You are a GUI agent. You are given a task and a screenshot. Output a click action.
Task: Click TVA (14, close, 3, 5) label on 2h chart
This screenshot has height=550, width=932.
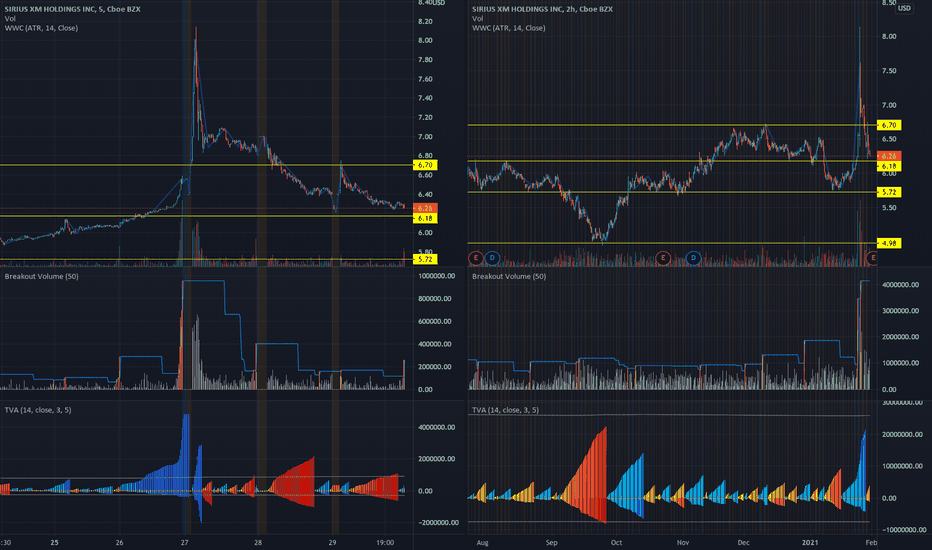(506, 410)
